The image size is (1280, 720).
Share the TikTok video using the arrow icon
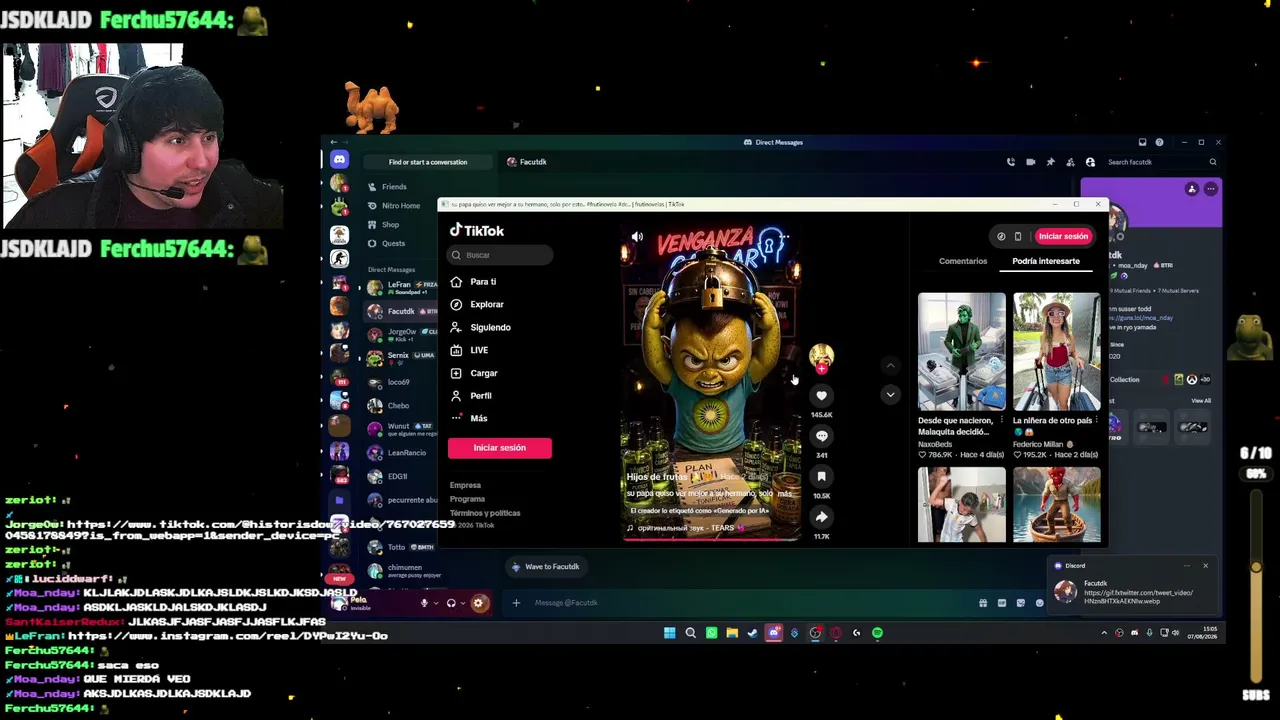(821, 517)
